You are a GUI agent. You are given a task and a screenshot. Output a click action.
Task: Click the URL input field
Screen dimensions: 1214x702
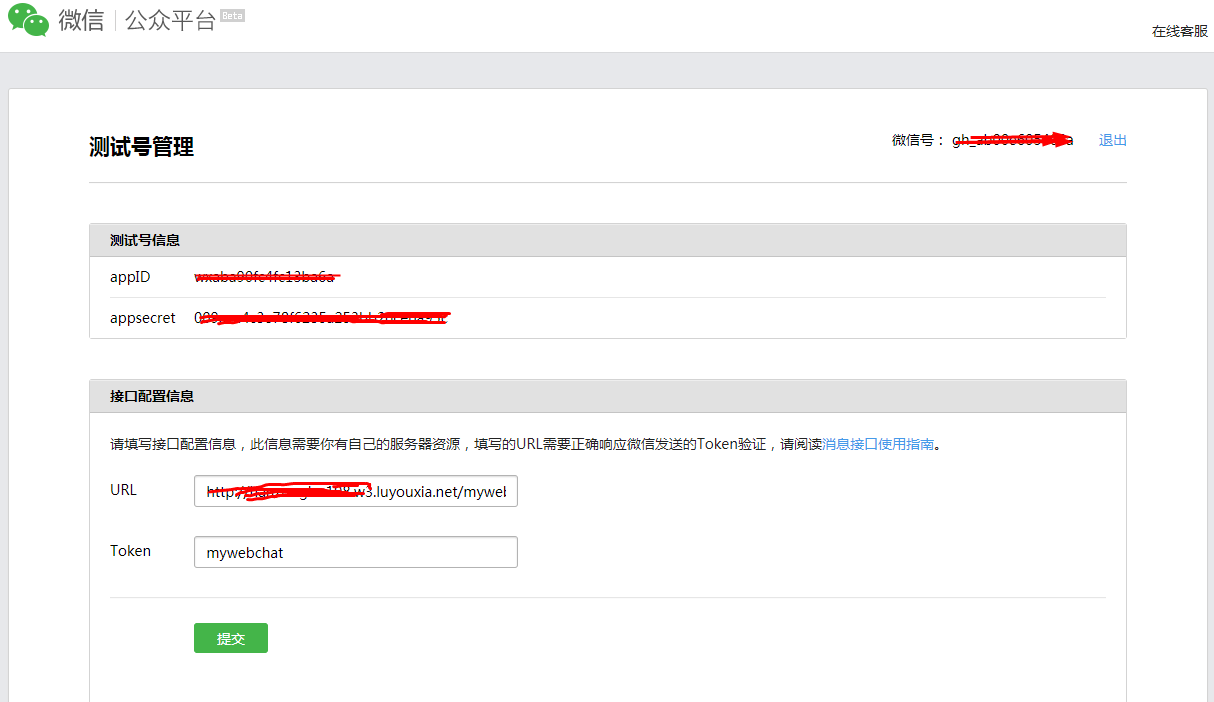(x=356, y=491)
